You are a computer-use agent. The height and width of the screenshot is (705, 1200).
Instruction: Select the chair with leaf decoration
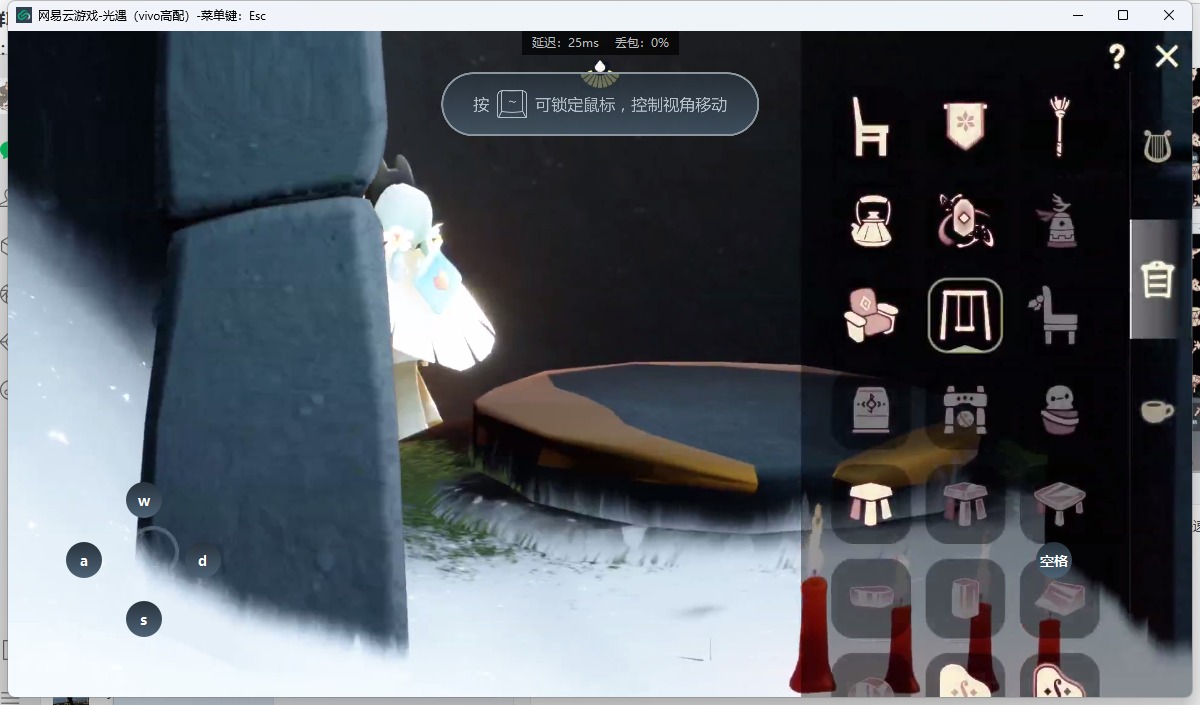click(1055, 315)
